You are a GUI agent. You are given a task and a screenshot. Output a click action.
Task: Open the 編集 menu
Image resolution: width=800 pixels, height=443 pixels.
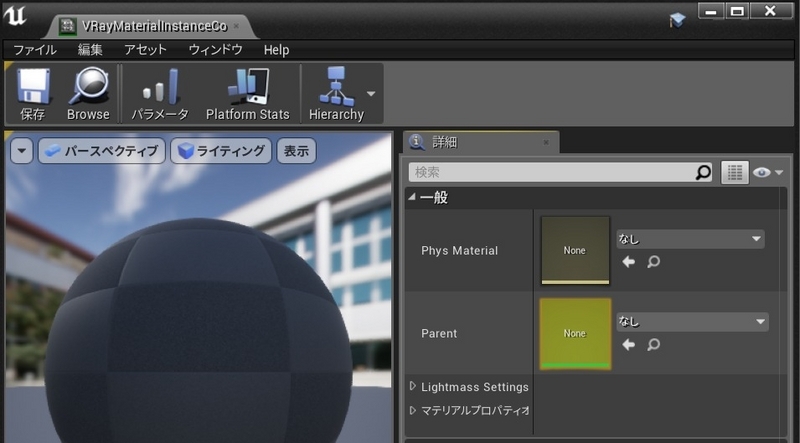(90, 50)
